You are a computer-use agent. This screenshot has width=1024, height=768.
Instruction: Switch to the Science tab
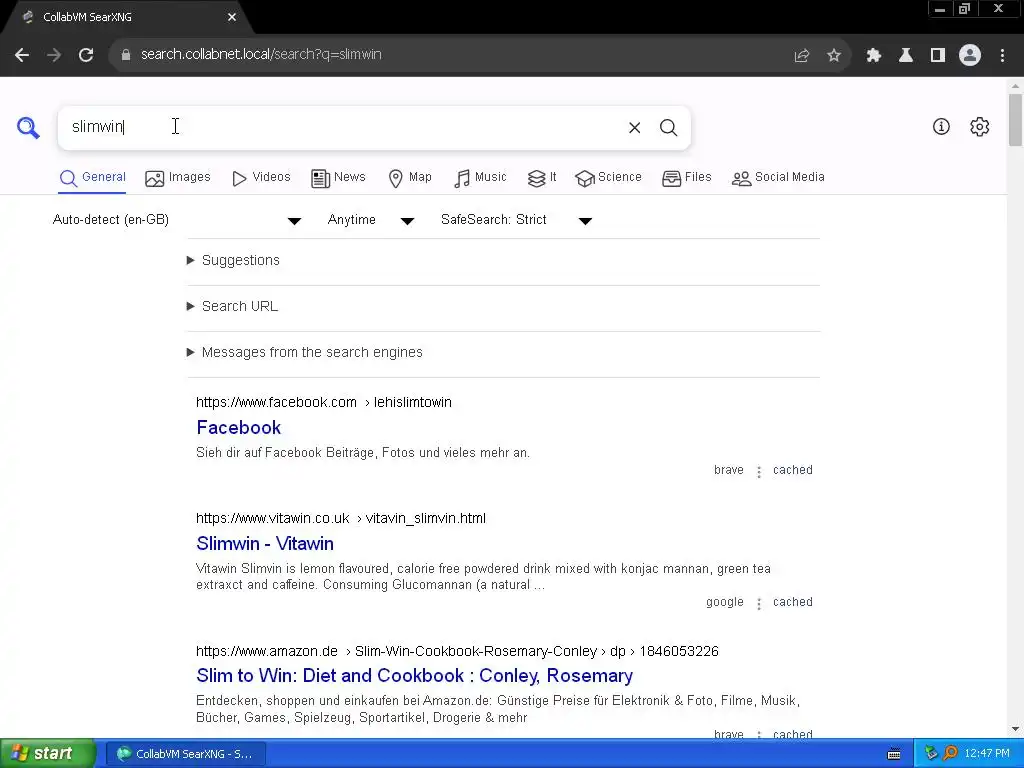609,178
